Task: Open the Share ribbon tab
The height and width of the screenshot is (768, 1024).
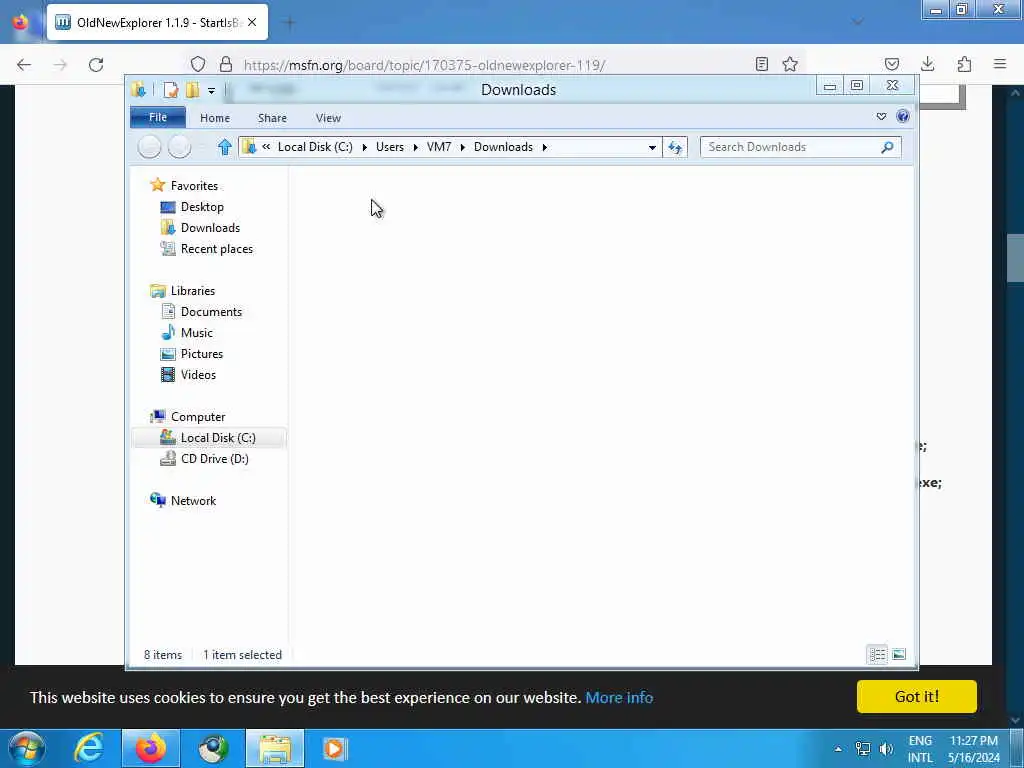Action: tap(272, 118)
